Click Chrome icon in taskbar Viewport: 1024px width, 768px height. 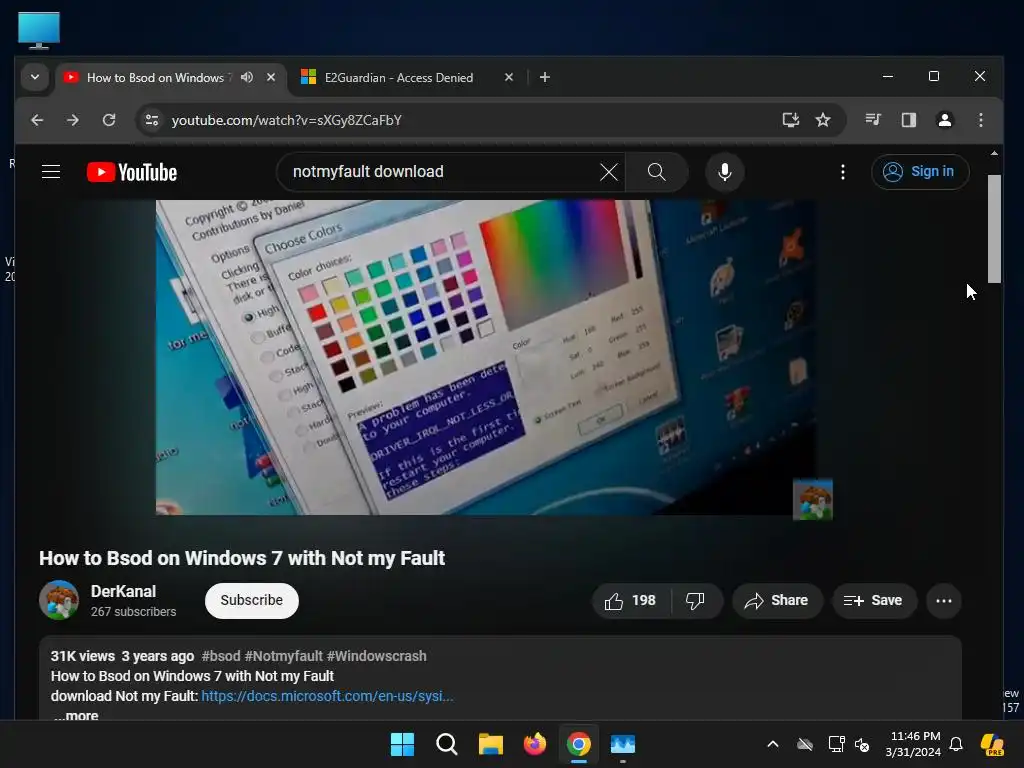click(x=579, y=744)
